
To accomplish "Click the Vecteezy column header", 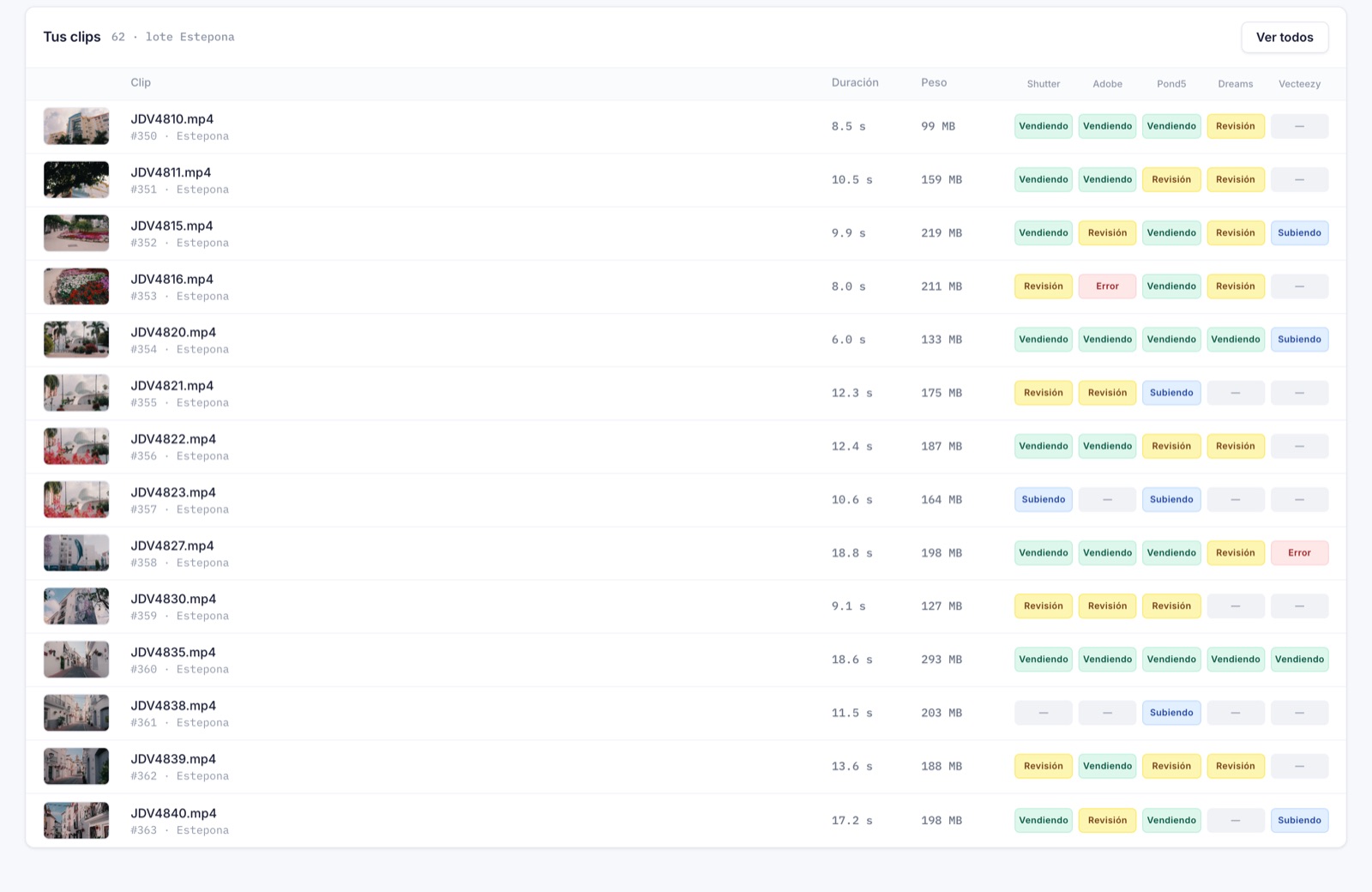I will (1300, 84).
